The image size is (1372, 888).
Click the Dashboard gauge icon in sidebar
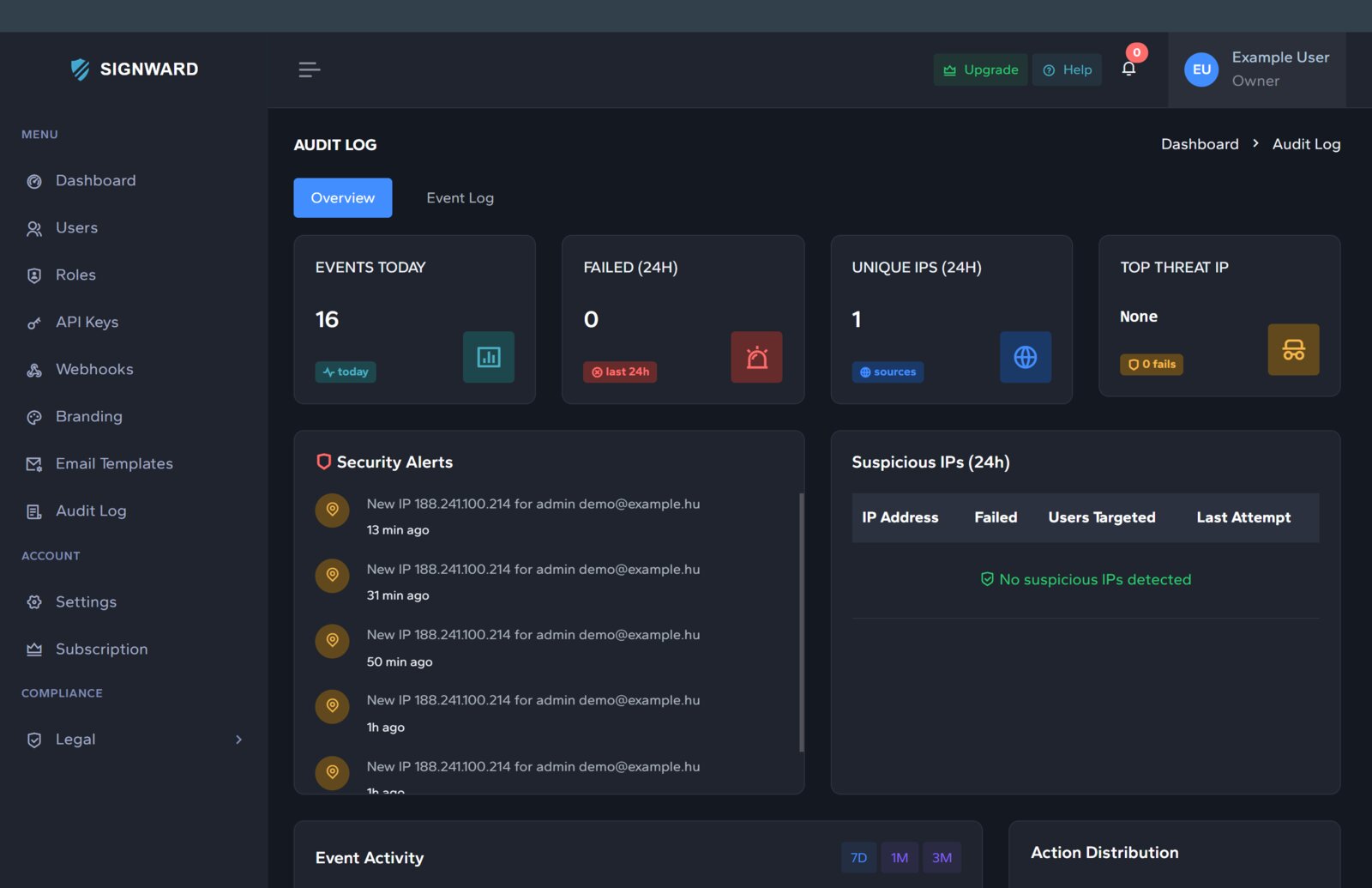[x=34, y=181]
